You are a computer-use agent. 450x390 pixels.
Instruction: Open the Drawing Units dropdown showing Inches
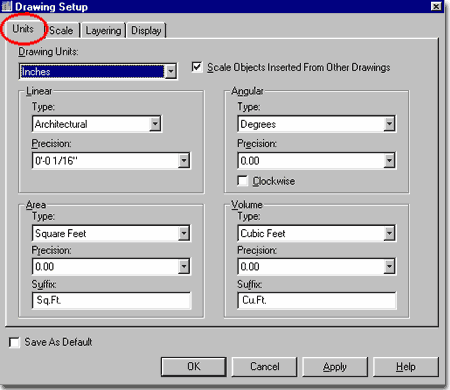click(98, 71)
